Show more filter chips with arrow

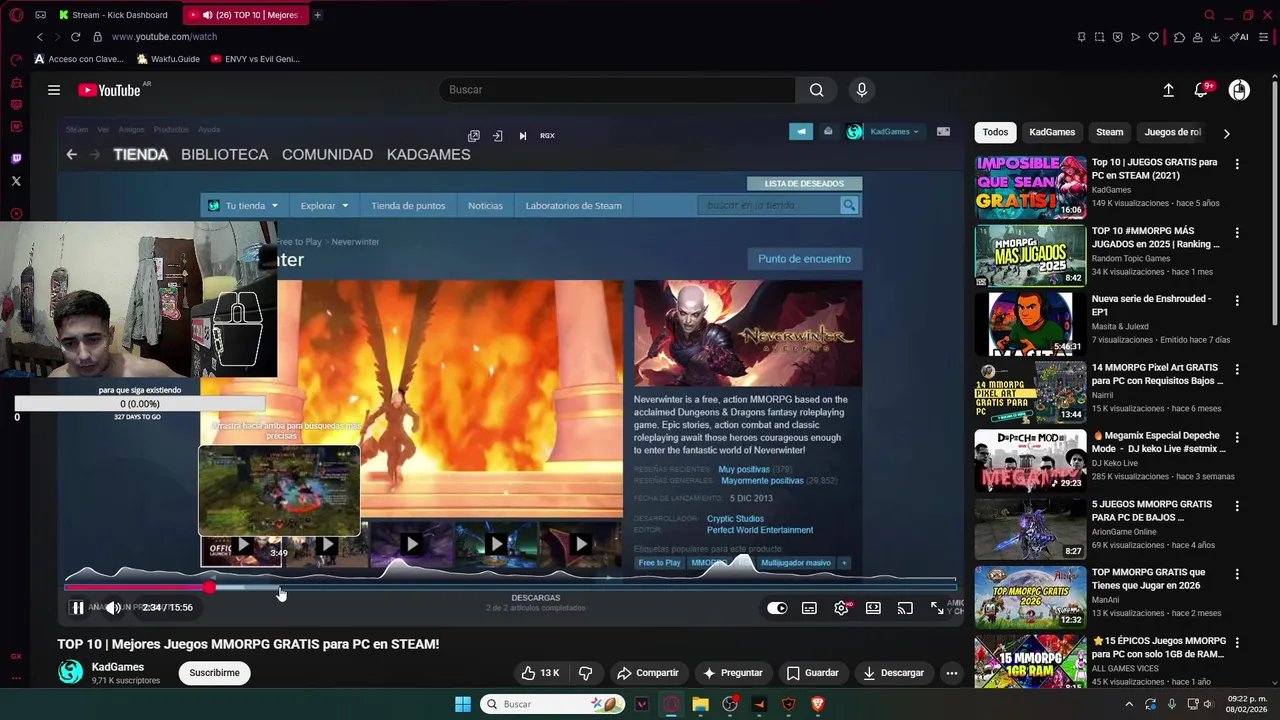[x=1226, y=132]
